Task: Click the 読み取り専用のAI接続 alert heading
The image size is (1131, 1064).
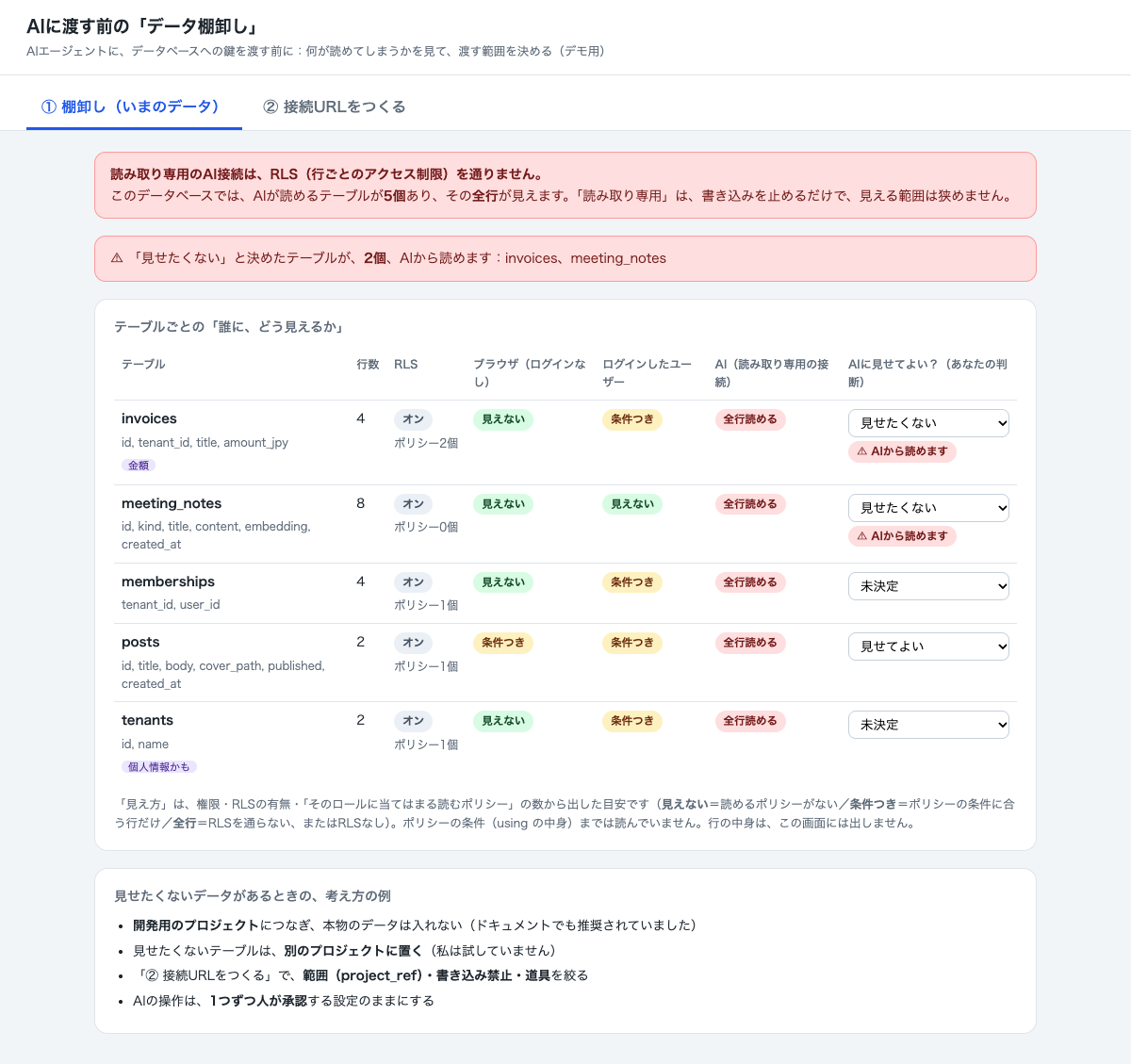Action: (326, 174)
